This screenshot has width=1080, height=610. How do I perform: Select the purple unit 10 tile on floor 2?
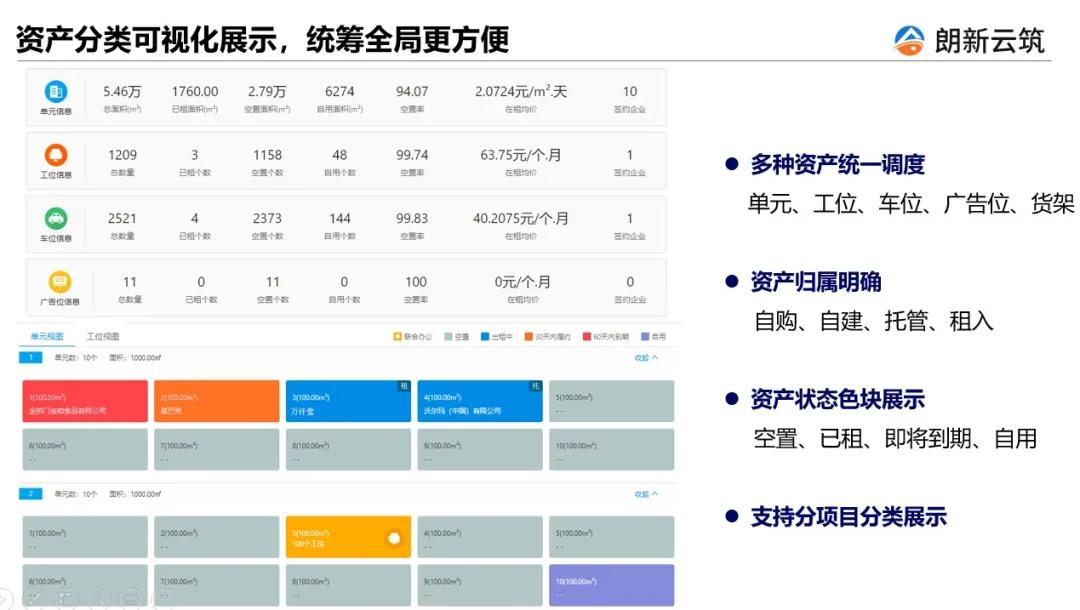611,585
